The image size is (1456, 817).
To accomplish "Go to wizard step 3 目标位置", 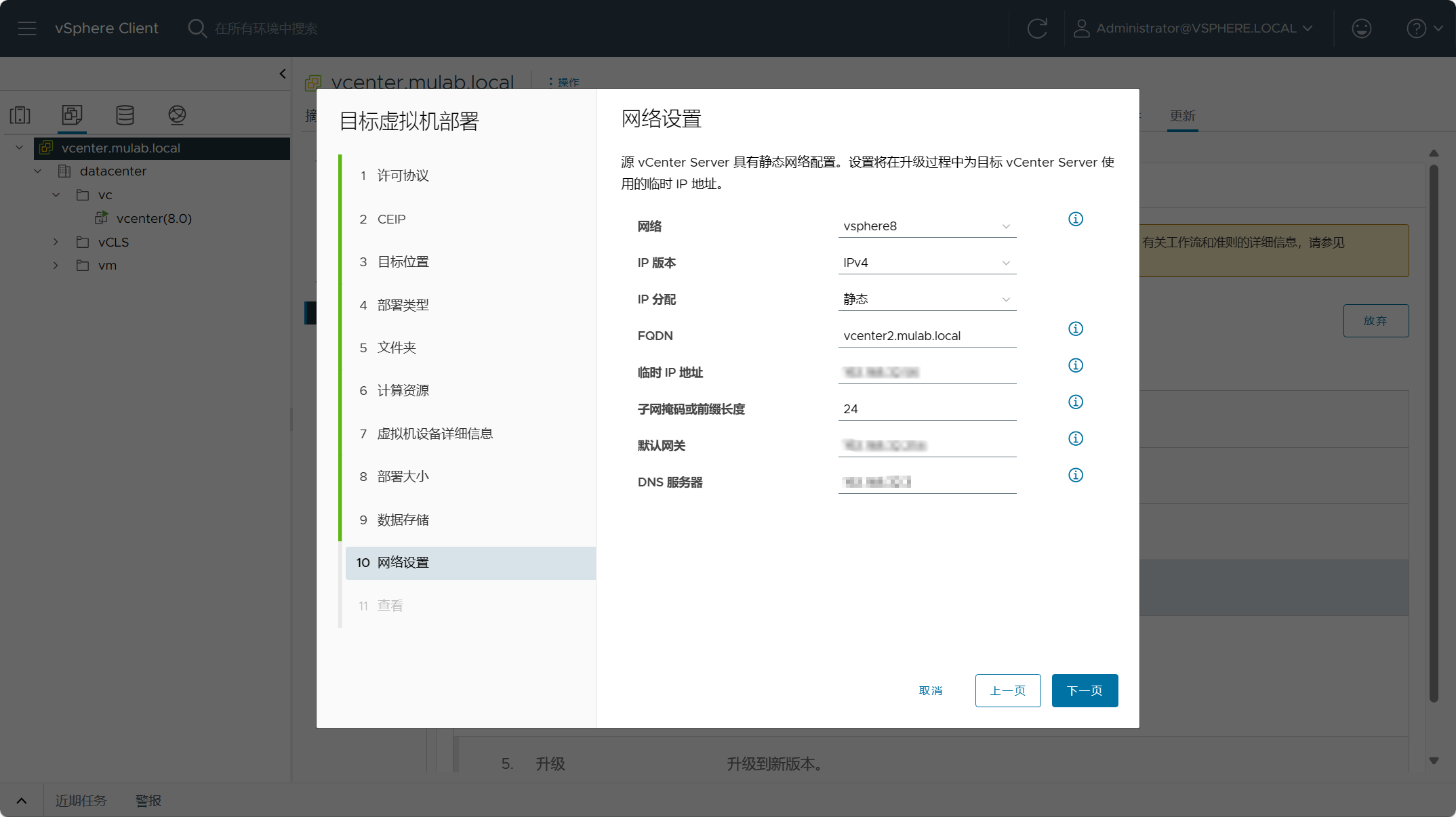I will tap(470, 262).
